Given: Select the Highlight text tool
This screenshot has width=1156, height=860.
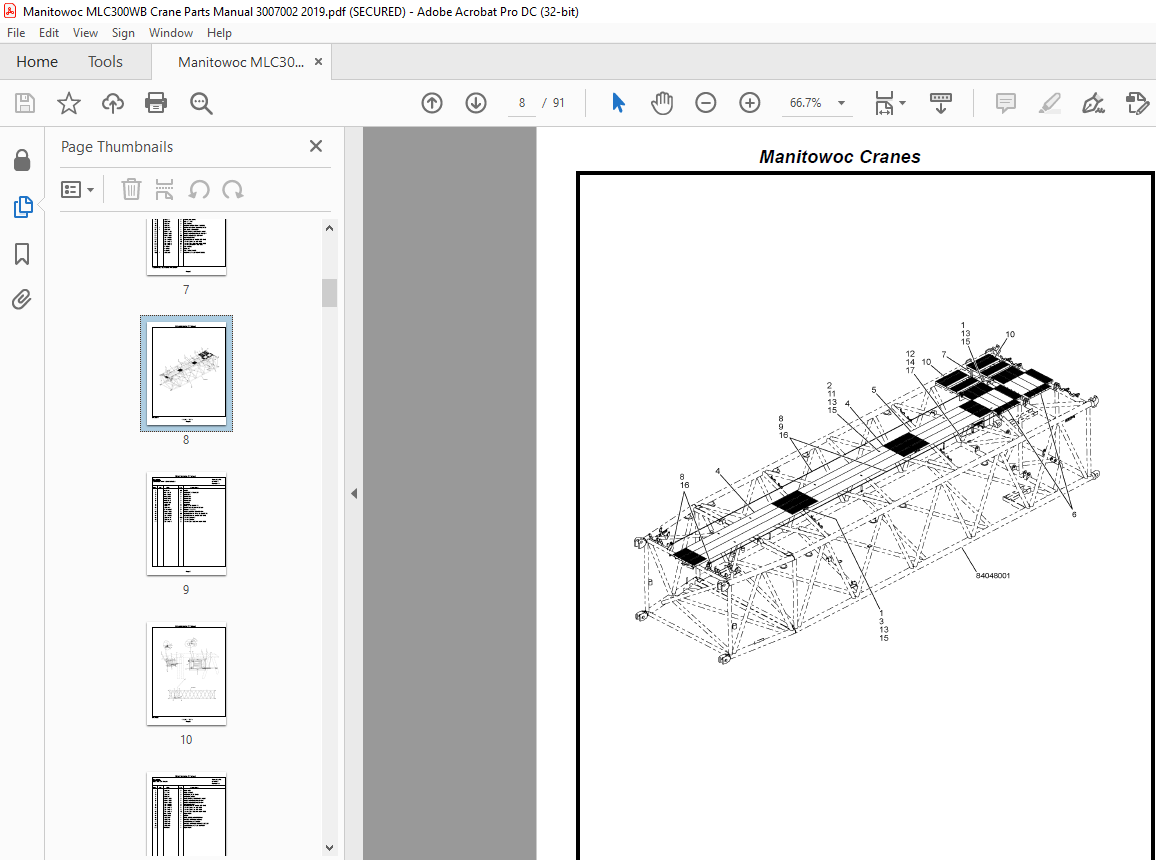Looking at the screenshot, I should [1049, 103].
